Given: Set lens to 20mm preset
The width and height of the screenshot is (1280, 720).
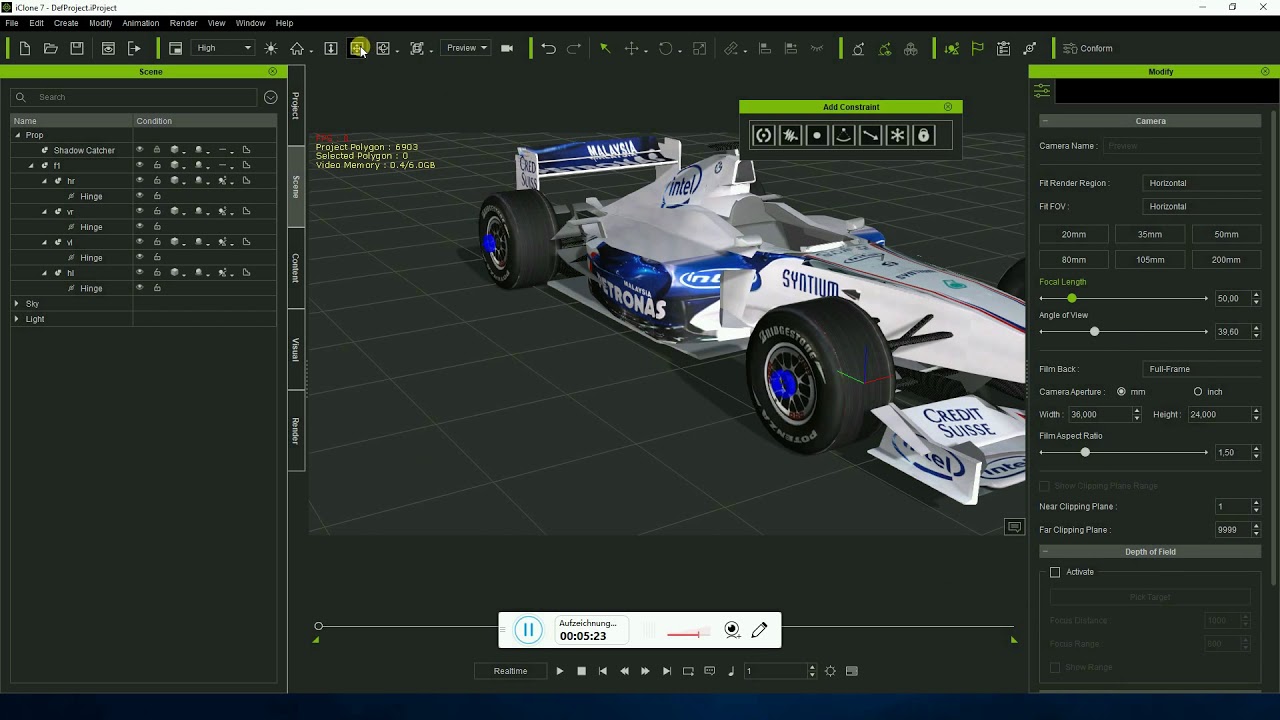Looking at the screenshot, I should [x=1074, y=234].
